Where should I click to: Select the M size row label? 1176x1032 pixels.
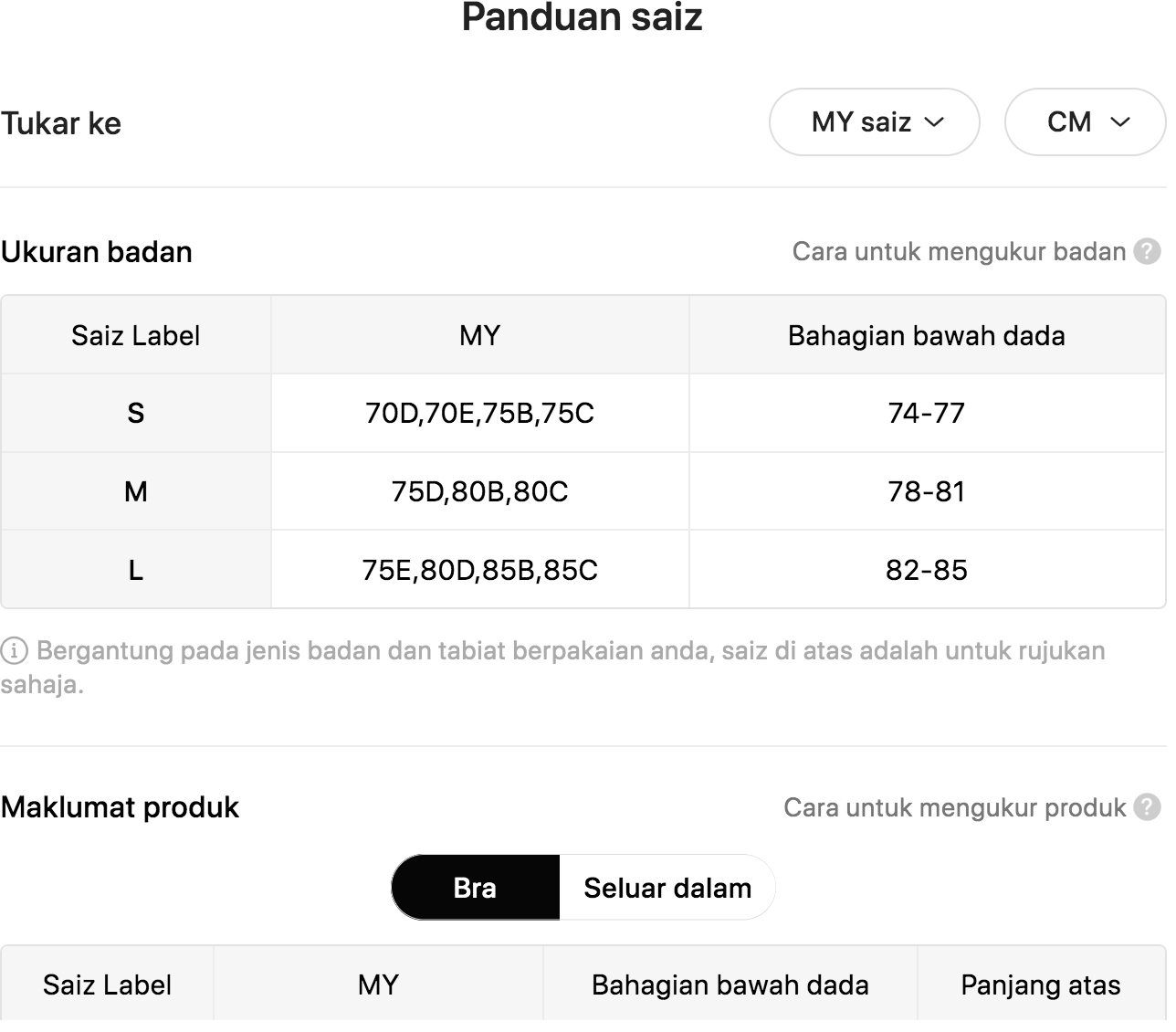(136, 491)
